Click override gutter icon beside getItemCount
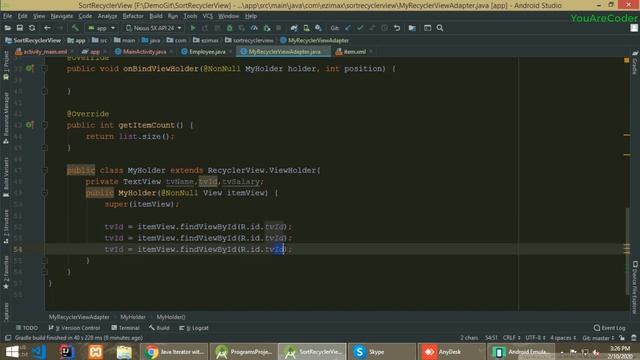Screen dimensions: 640x360 click(x=29, y=124)
